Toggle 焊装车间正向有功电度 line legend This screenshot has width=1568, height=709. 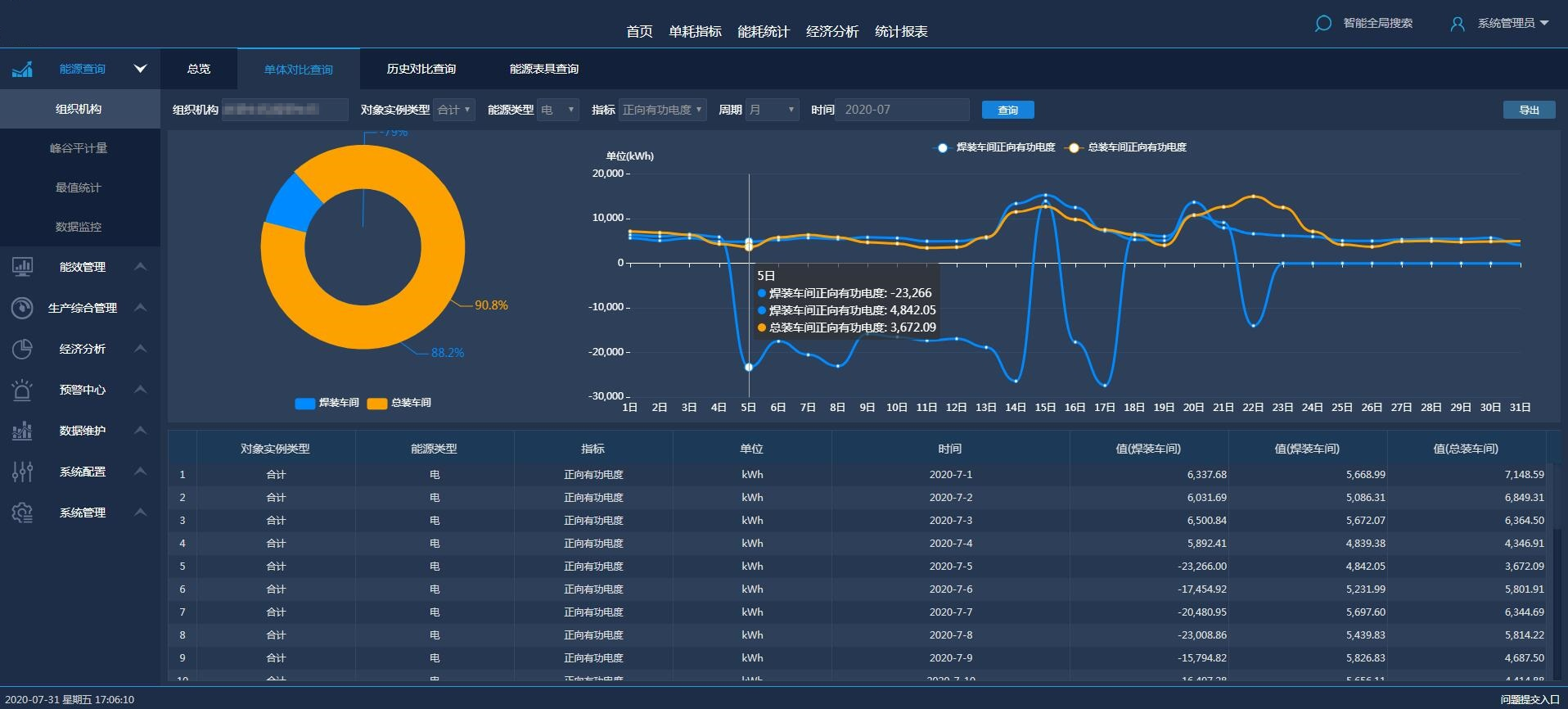tap(996, 147)
